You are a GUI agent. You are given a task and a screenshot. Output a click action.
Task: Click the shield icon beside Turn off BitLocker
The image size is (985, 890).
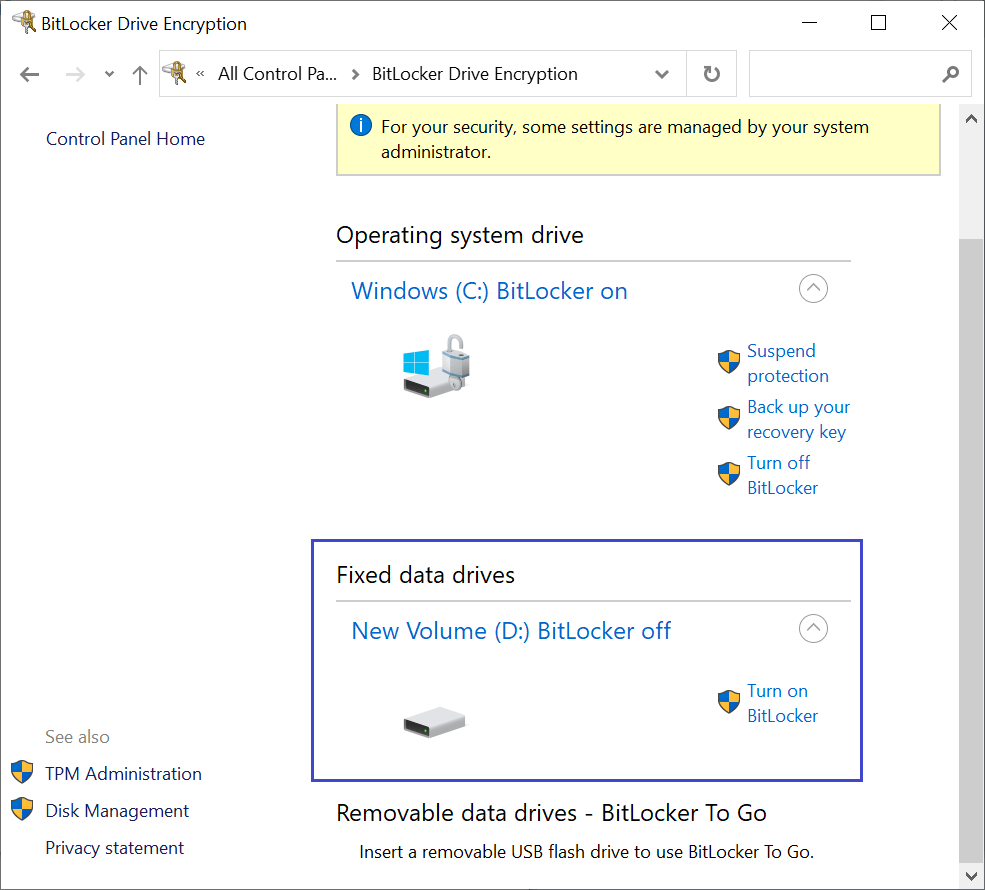pyautogui.click(x=729, y=474)
